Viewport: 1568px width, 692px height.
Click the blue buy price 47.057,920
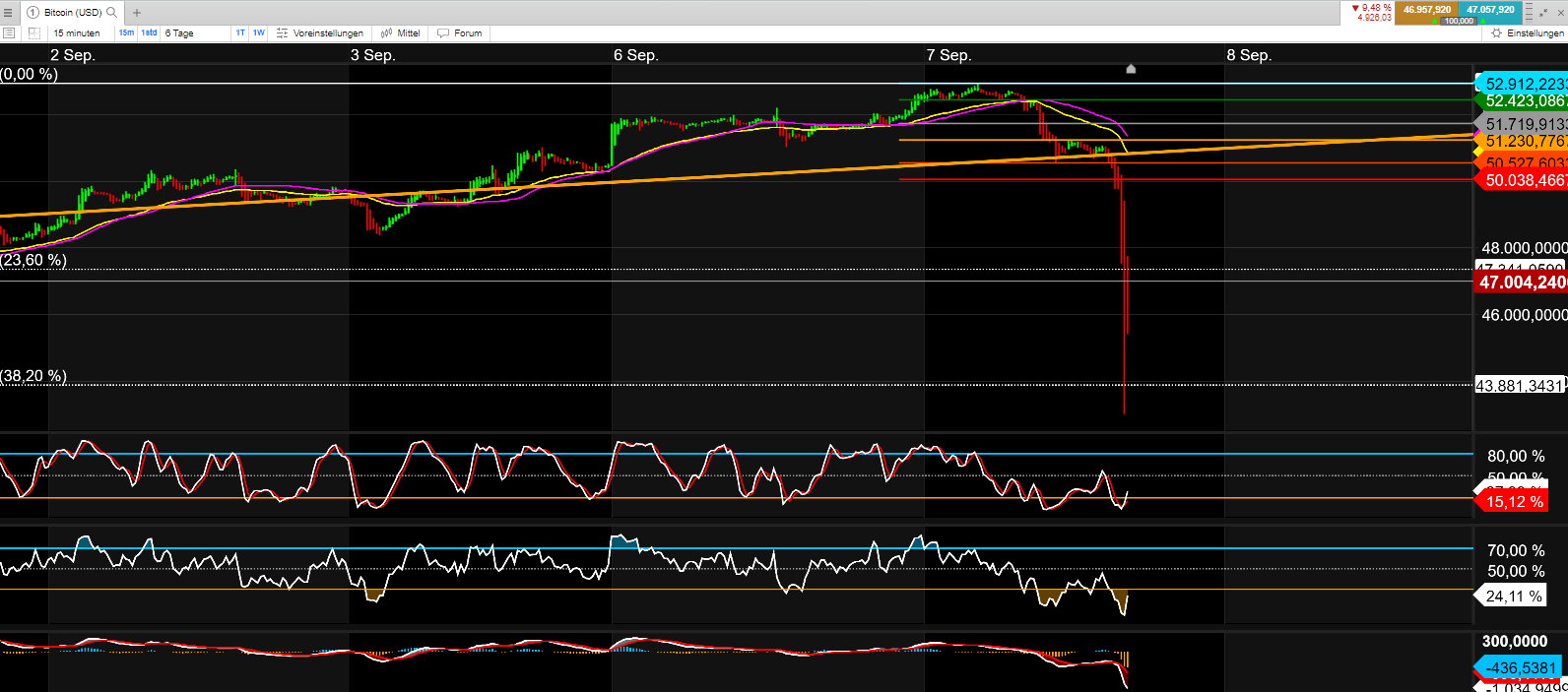tap(1490, 10)
